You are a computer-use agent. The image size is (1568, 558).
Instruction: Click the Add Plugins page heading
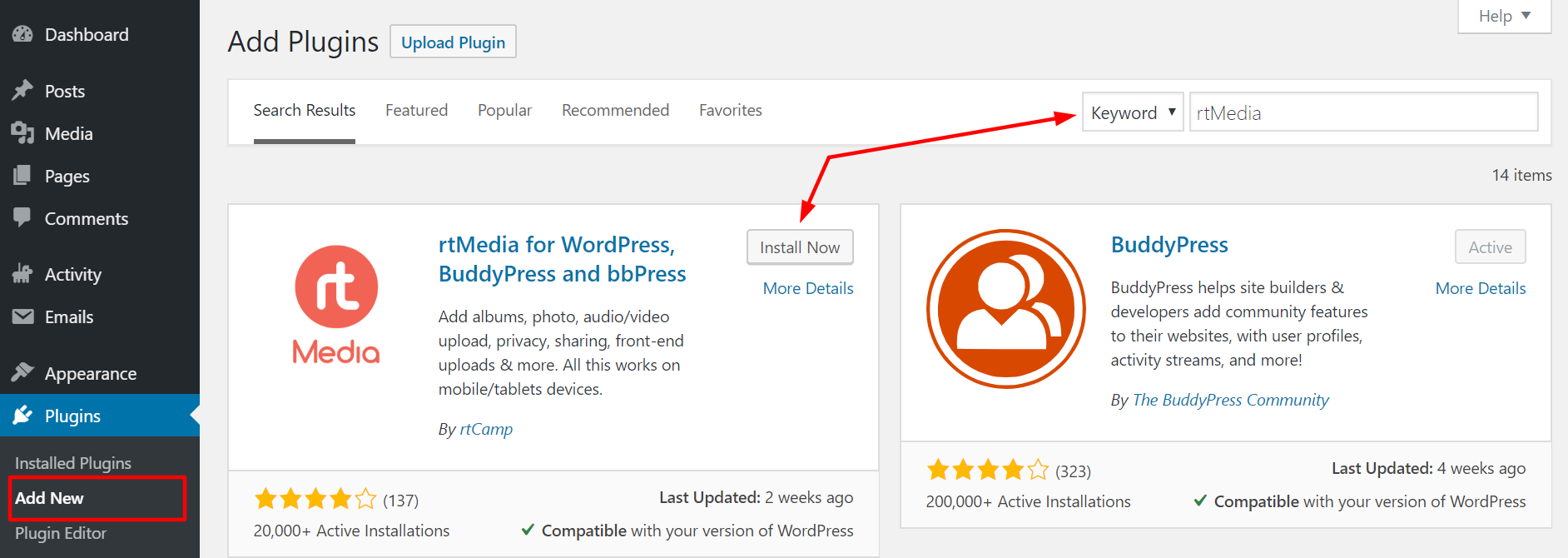tap(303, 42)
